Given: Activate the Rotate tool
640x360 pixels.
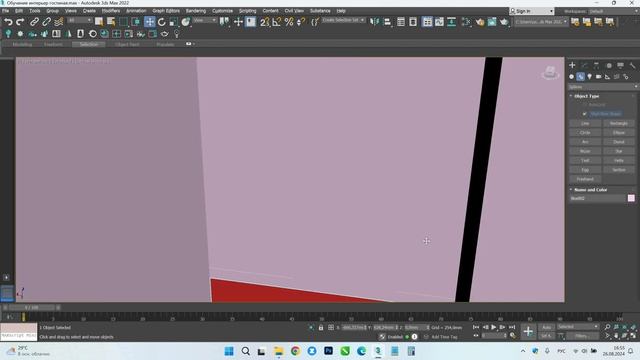Looking at the screenshot, I should [162, 22].
